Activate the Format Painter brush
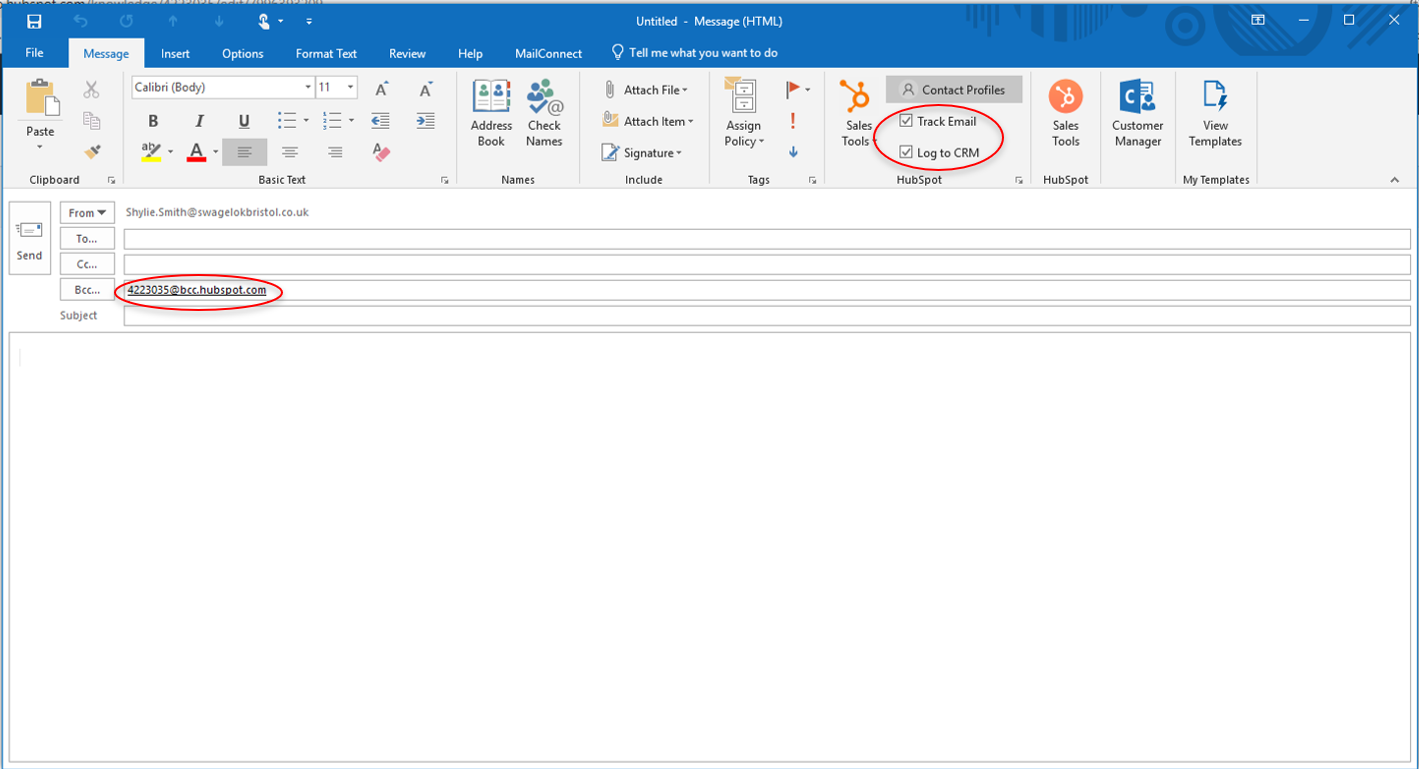The height and width of the screenshot is (769, 1419). coord(92,152)
